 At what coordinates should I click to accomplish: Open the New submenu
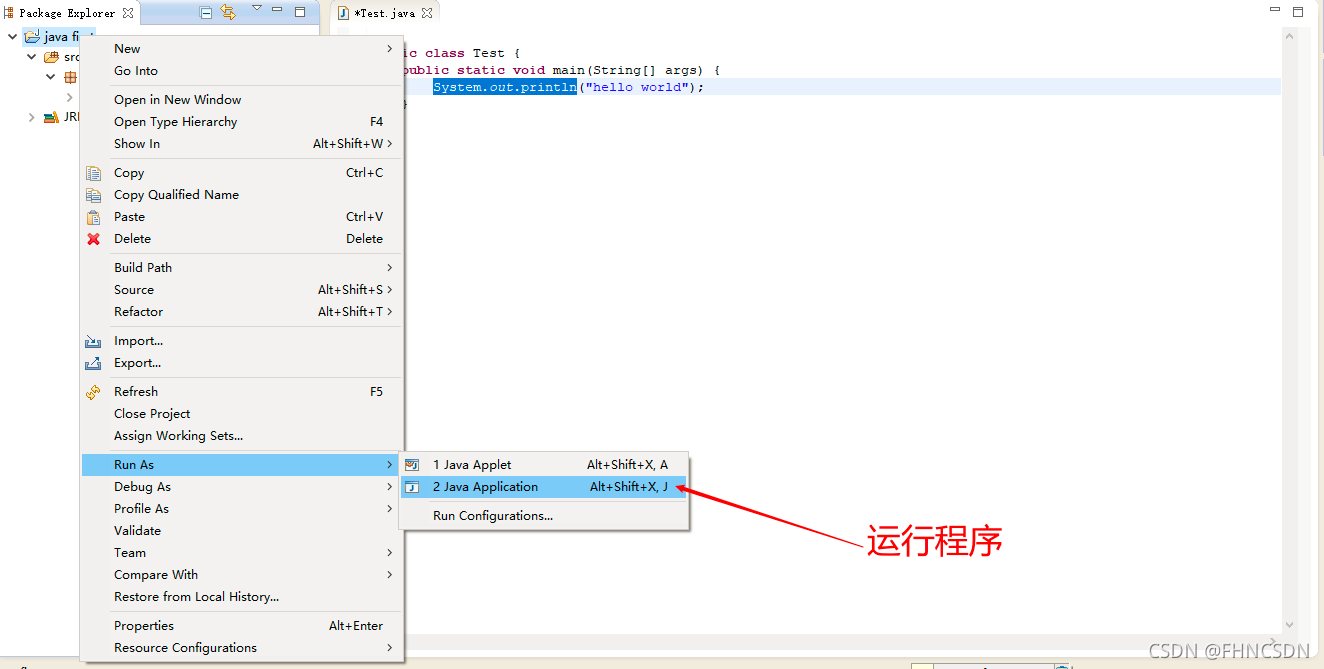coord(242,48)
